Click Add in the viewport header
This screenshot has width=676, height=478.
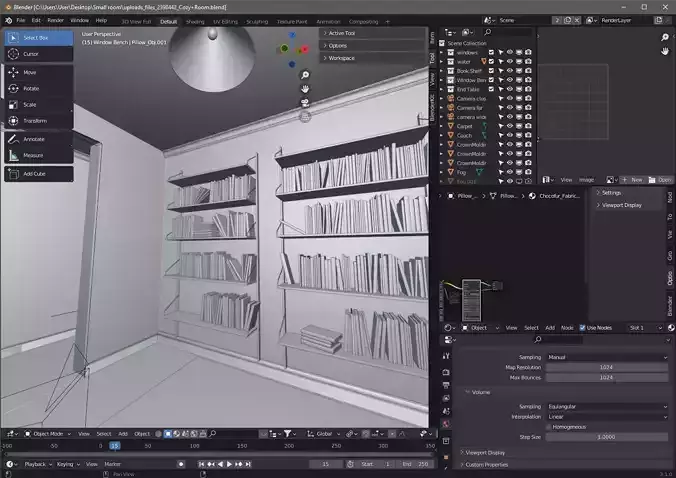pyautogui.click(x=123, y=434)
